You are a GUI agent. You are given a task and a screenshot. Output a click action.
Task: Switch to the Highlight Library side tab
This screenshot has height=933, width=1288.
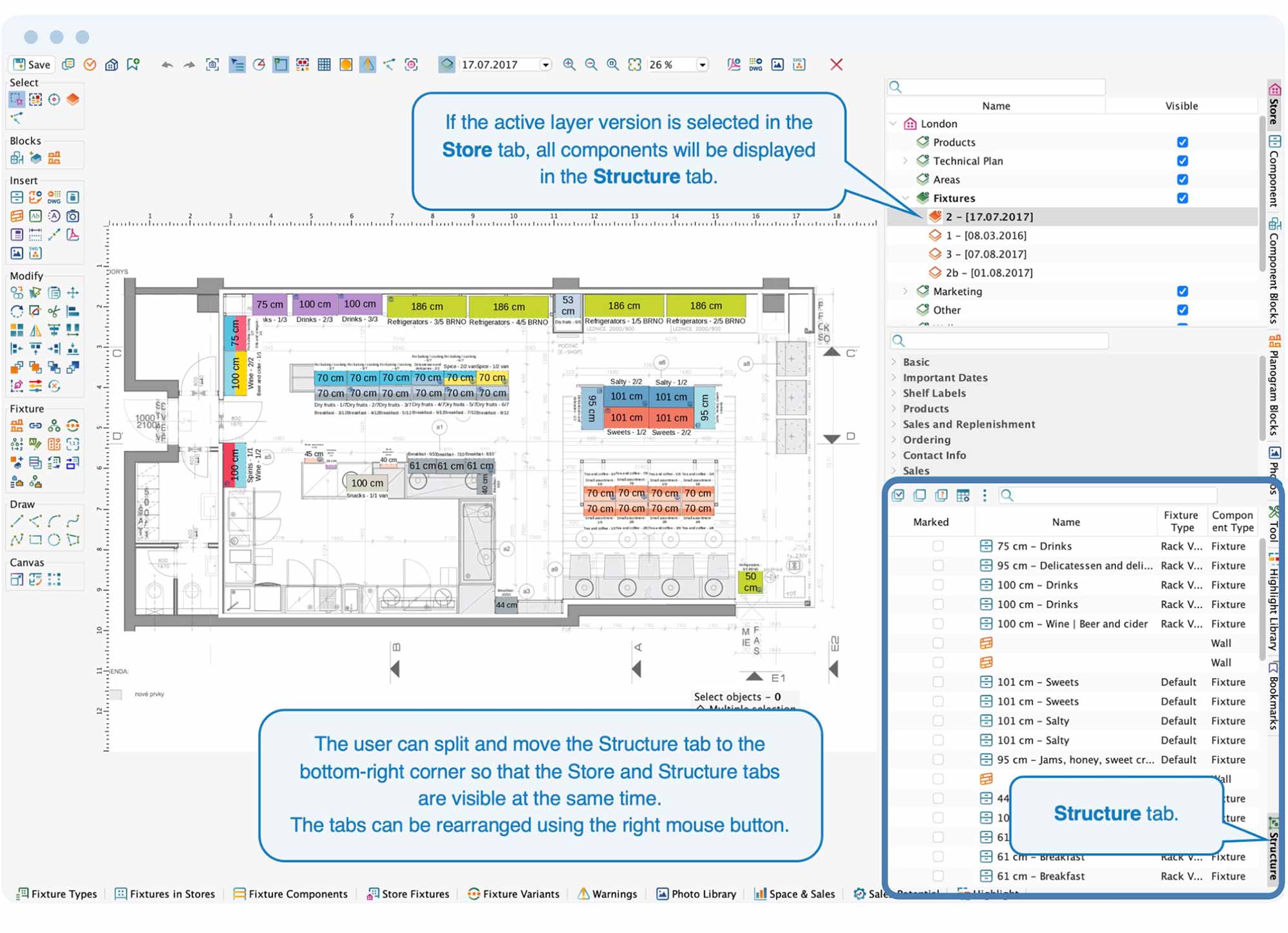1274,601
